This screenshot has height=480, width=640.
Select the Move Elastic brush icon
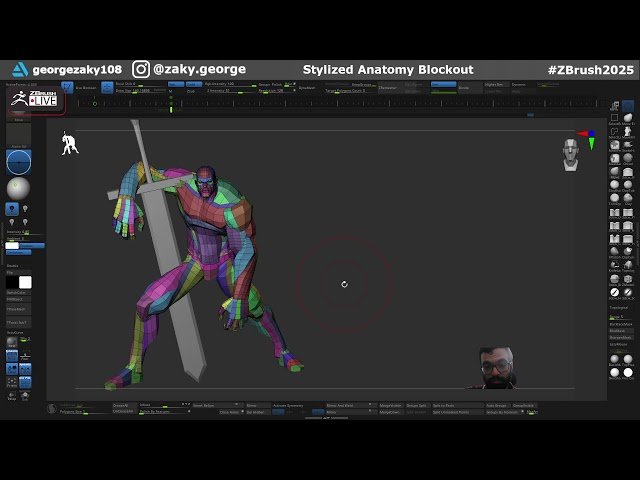[628, 118]
